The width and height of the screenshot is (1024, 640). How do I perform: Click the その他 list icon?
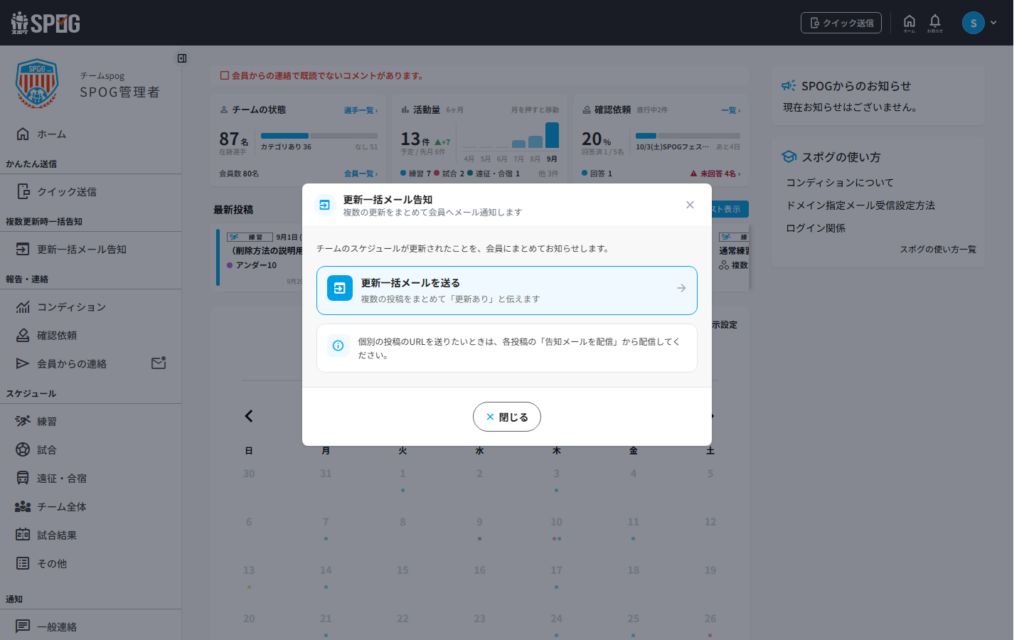23,563
